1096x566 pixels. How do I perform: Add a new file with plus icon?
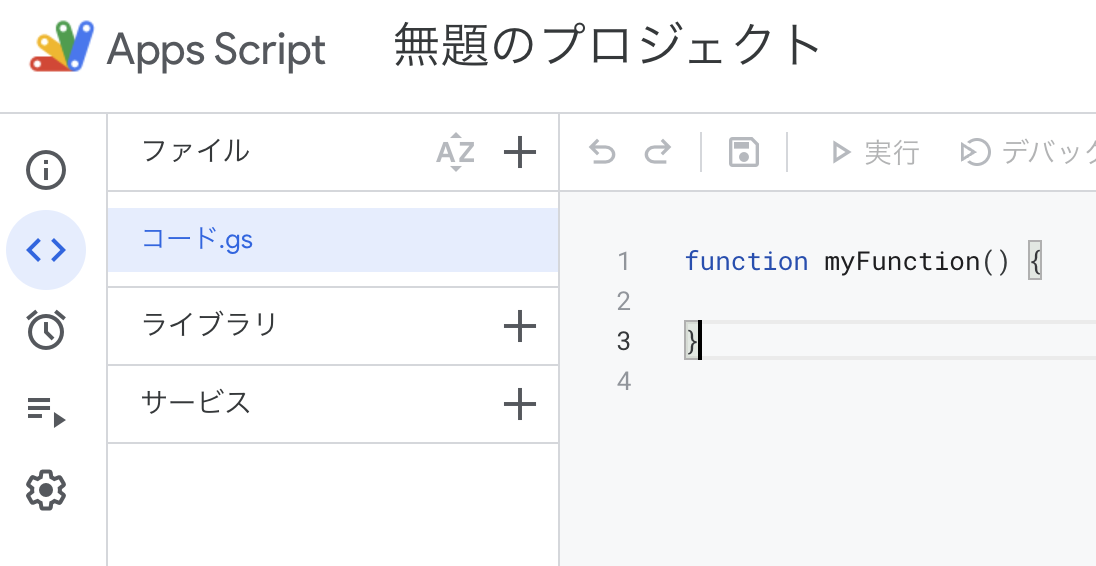pyautogui.click(x=519, y=152)
